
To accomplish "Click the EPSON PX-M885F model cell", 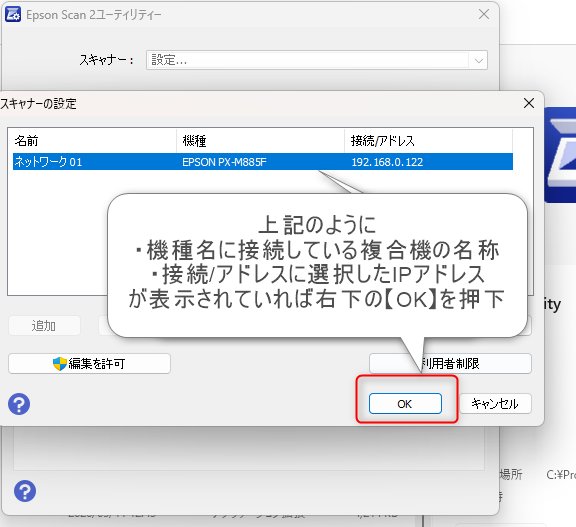I will tap(224, 162).
